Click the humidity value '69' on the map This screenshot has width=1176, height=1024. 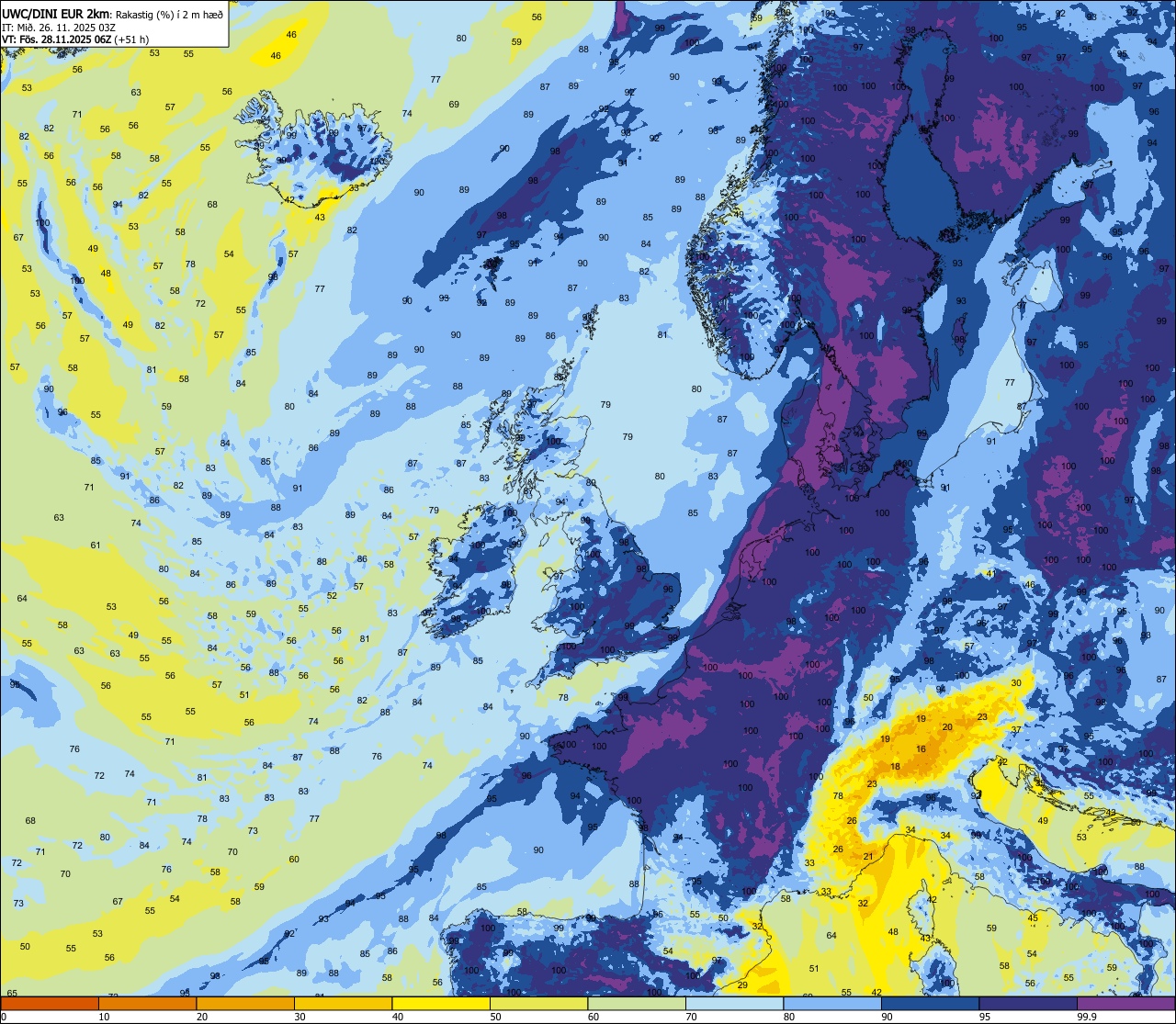tap(454, 105)
